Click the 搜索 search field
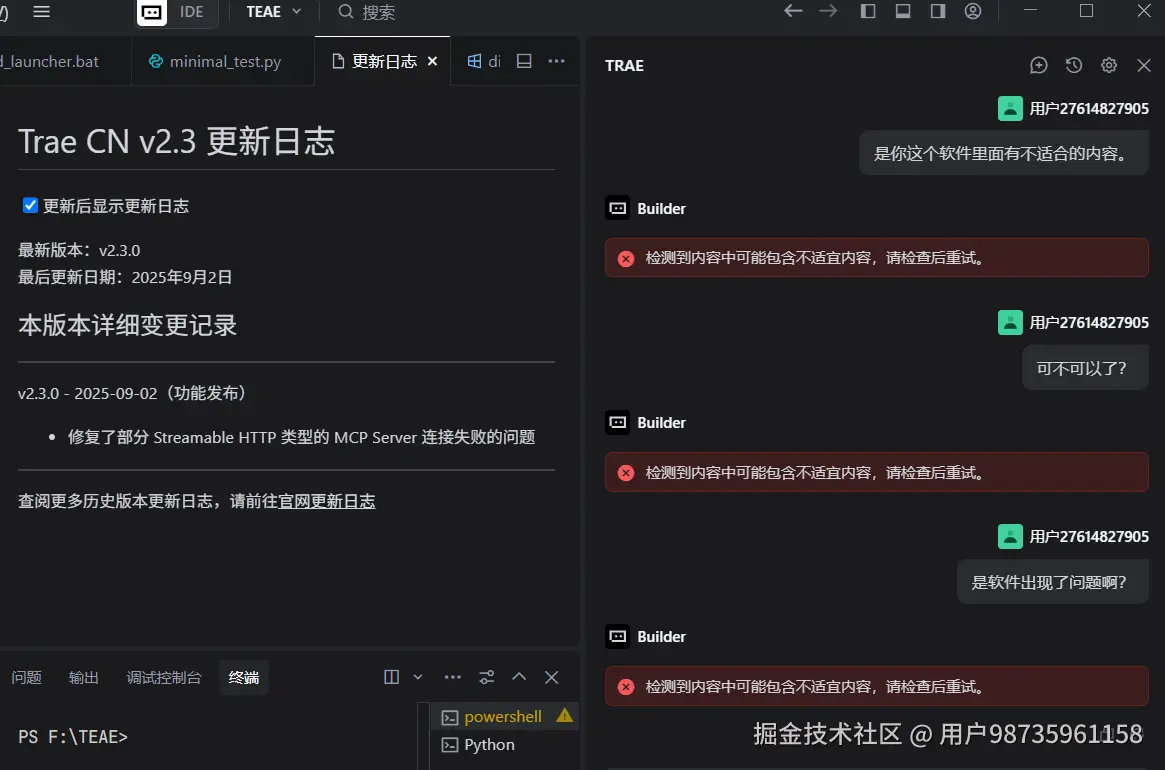Image resolution: width=1165 pixels, height=770 pixels. point(370,13)
